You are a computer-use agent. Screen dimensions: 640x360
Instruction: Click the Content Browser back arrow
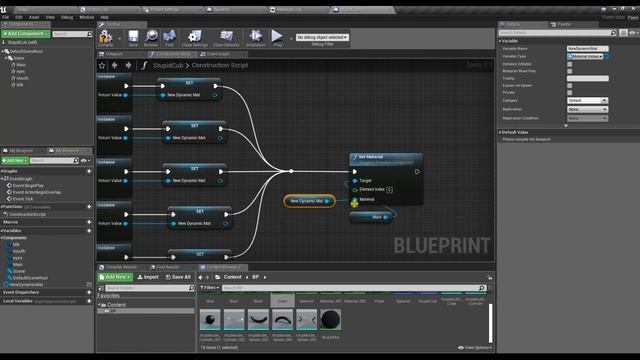pos(200,277)
